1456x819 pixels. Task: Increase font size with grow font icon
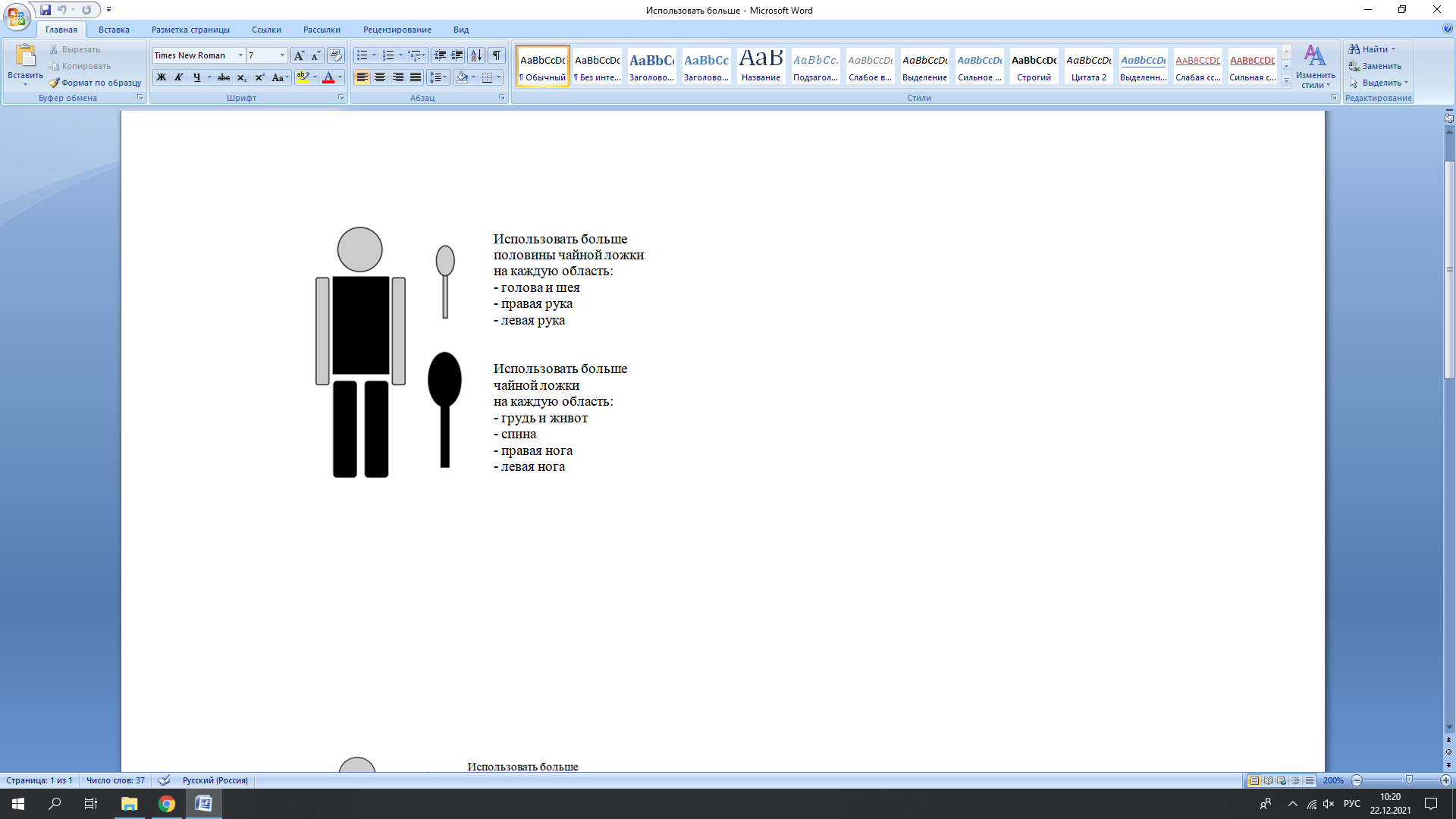click(x=299, y=55)
